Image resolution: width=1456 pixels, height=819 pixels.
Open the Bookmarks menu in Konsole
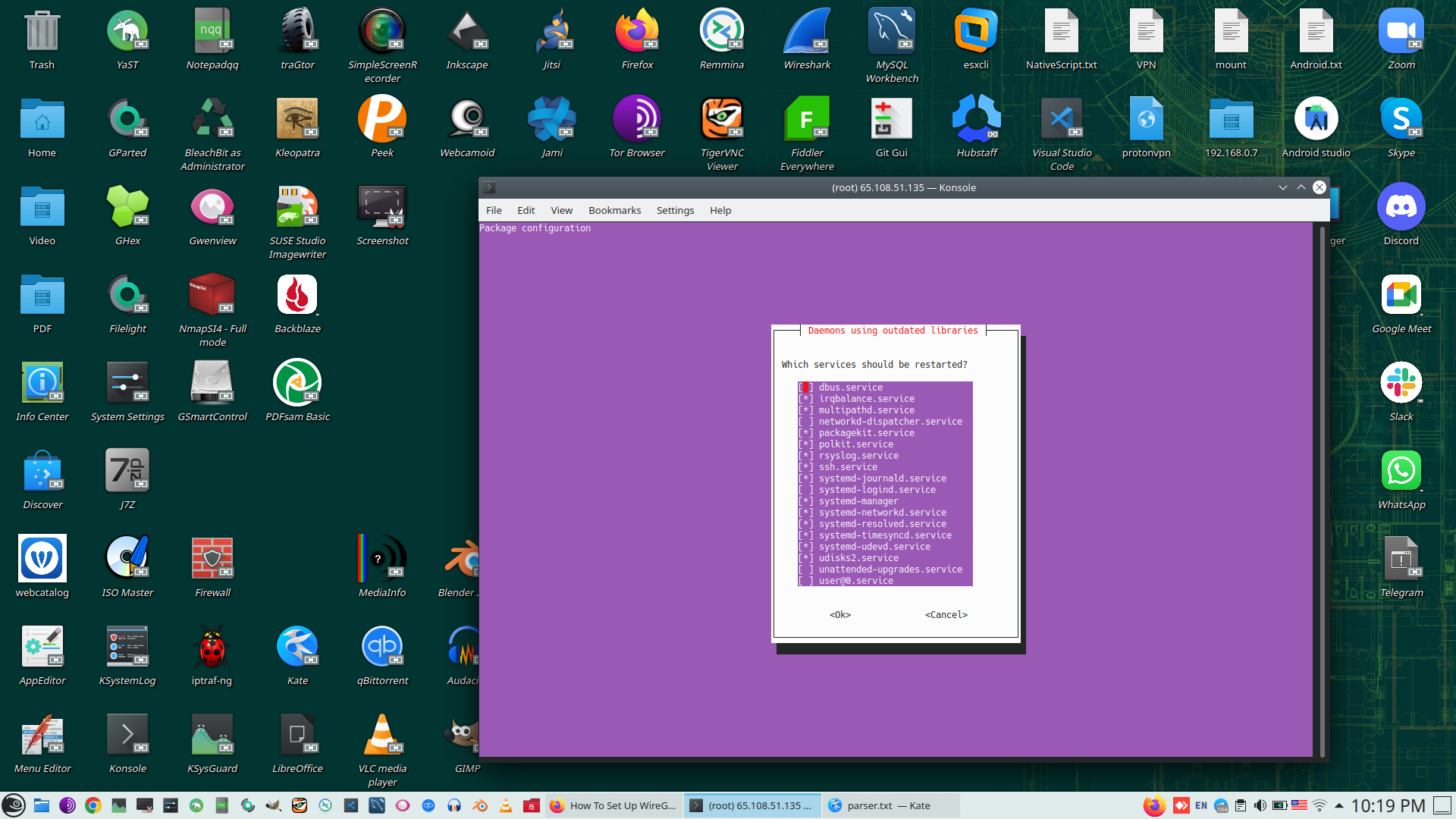pos(614,210)
